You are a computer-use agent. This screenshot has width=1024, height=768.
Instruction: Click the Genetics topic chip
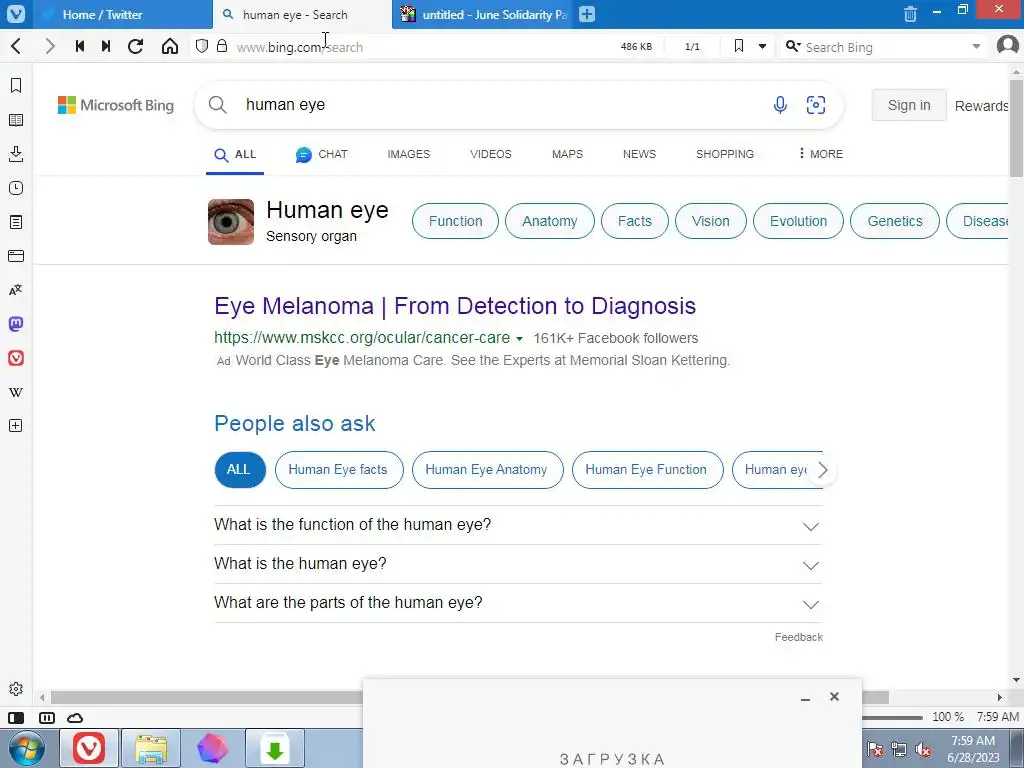pyautogui.click(x=895, y=221)
